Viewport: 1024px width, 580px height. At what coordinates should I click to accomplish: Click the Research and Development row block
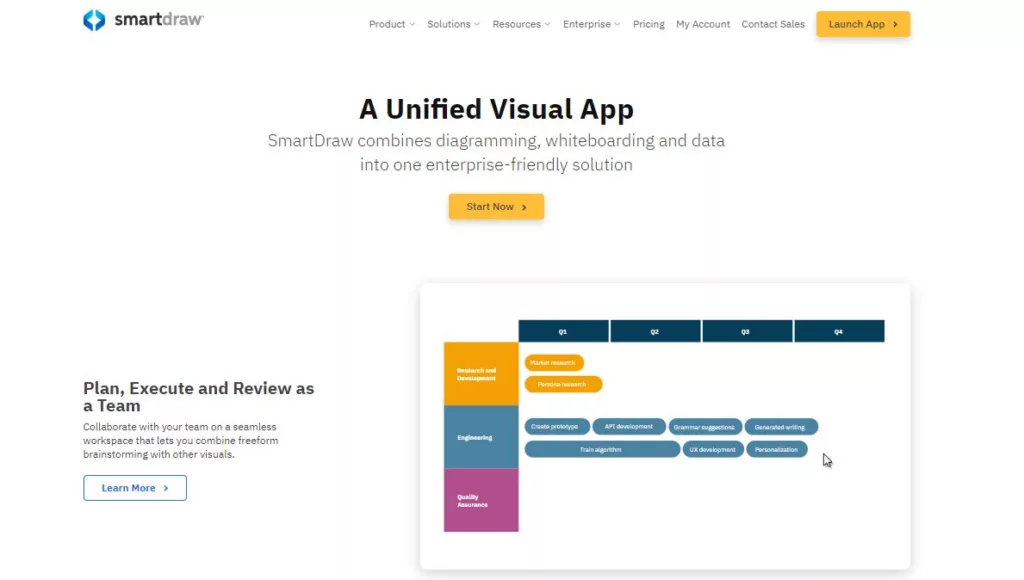tap(481, 374)
